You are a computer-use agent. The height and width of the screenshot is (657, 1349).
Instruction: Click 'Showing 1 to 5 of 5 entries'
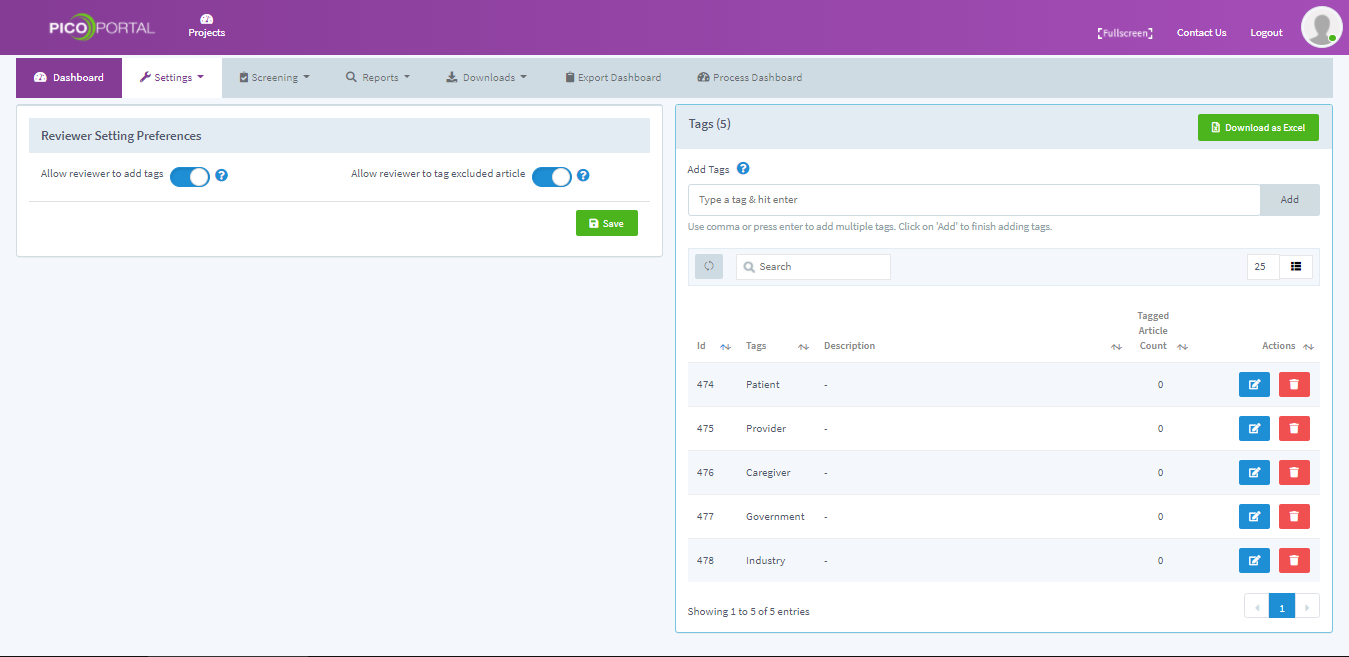749,612
